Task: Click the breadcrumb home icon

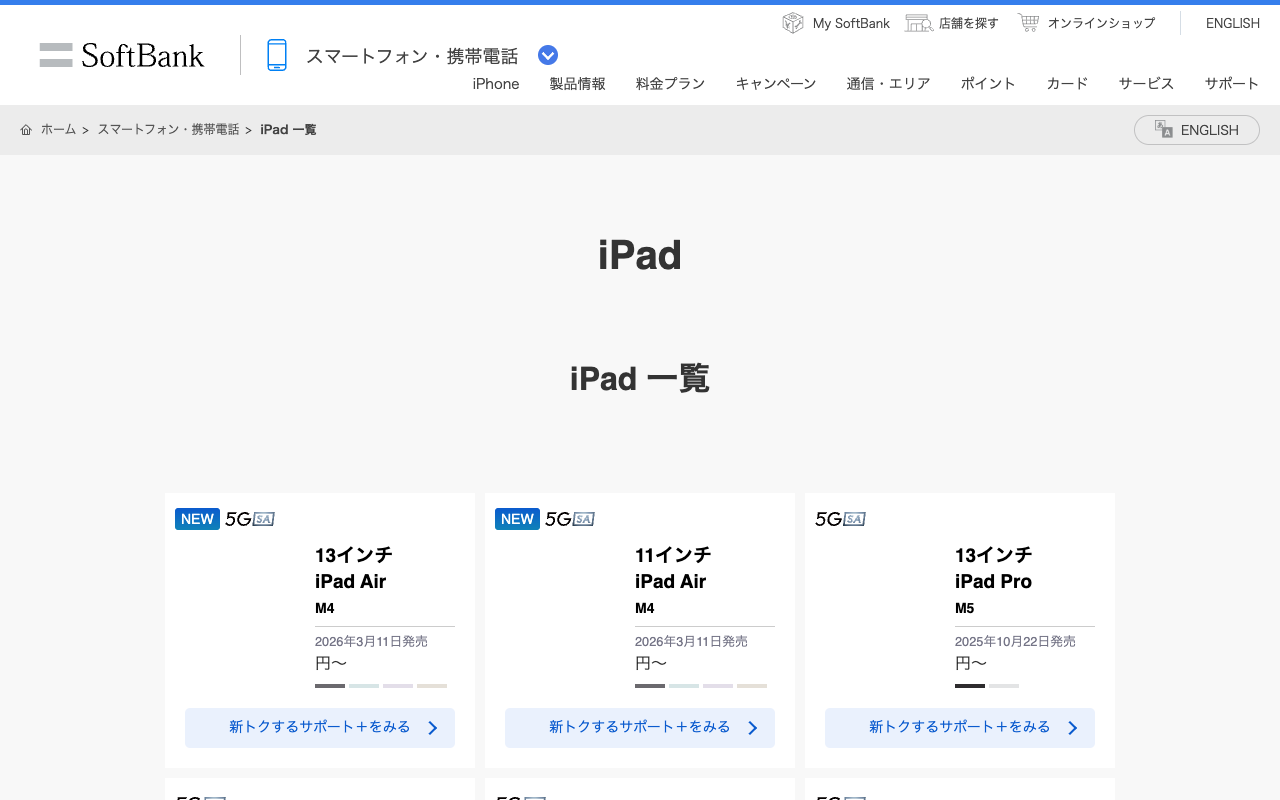Action: pyautogui.click(x=26, y=130)
